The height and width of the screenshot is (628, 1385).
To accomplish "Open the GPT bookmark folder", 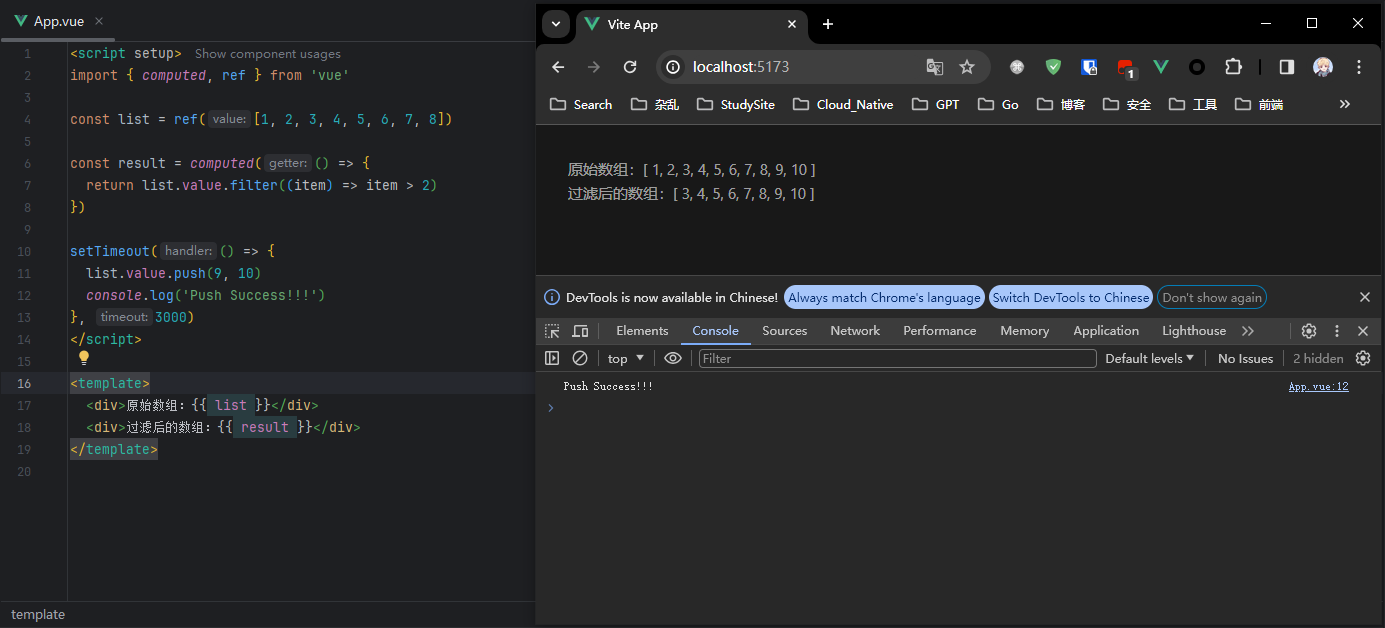I will (936, 104).
